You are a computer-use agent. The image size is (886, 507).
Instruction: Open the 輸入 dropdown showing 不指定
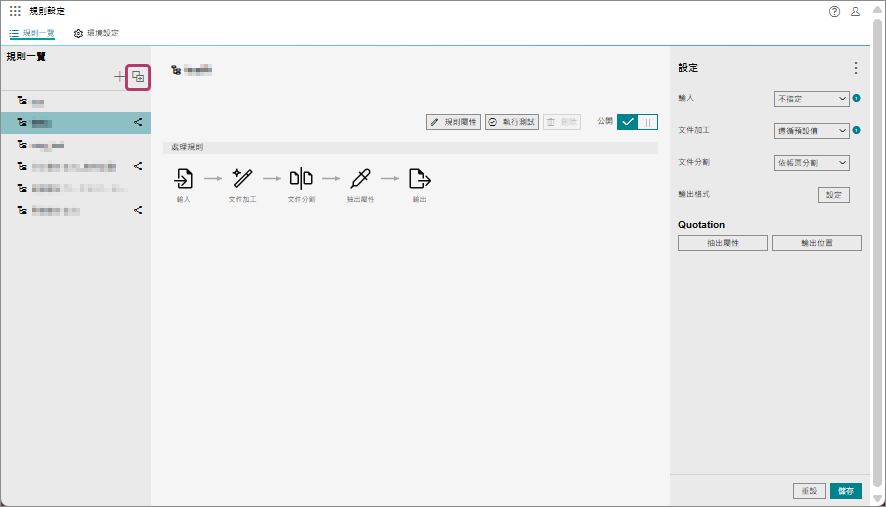tap(811, 99)
